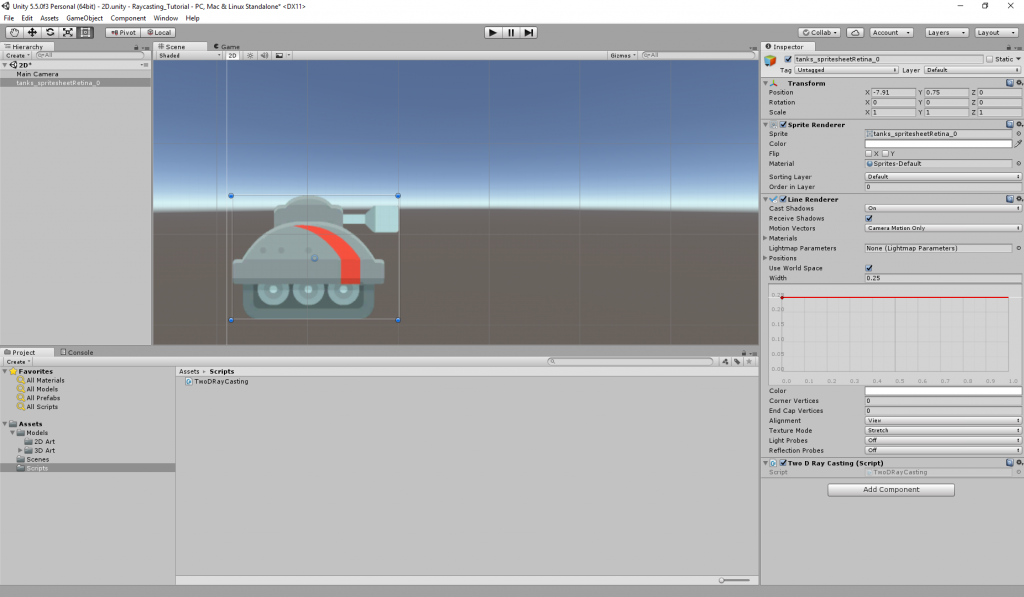Click the Add Component button
1024x597 pixels.
click(x=891, y=490)
